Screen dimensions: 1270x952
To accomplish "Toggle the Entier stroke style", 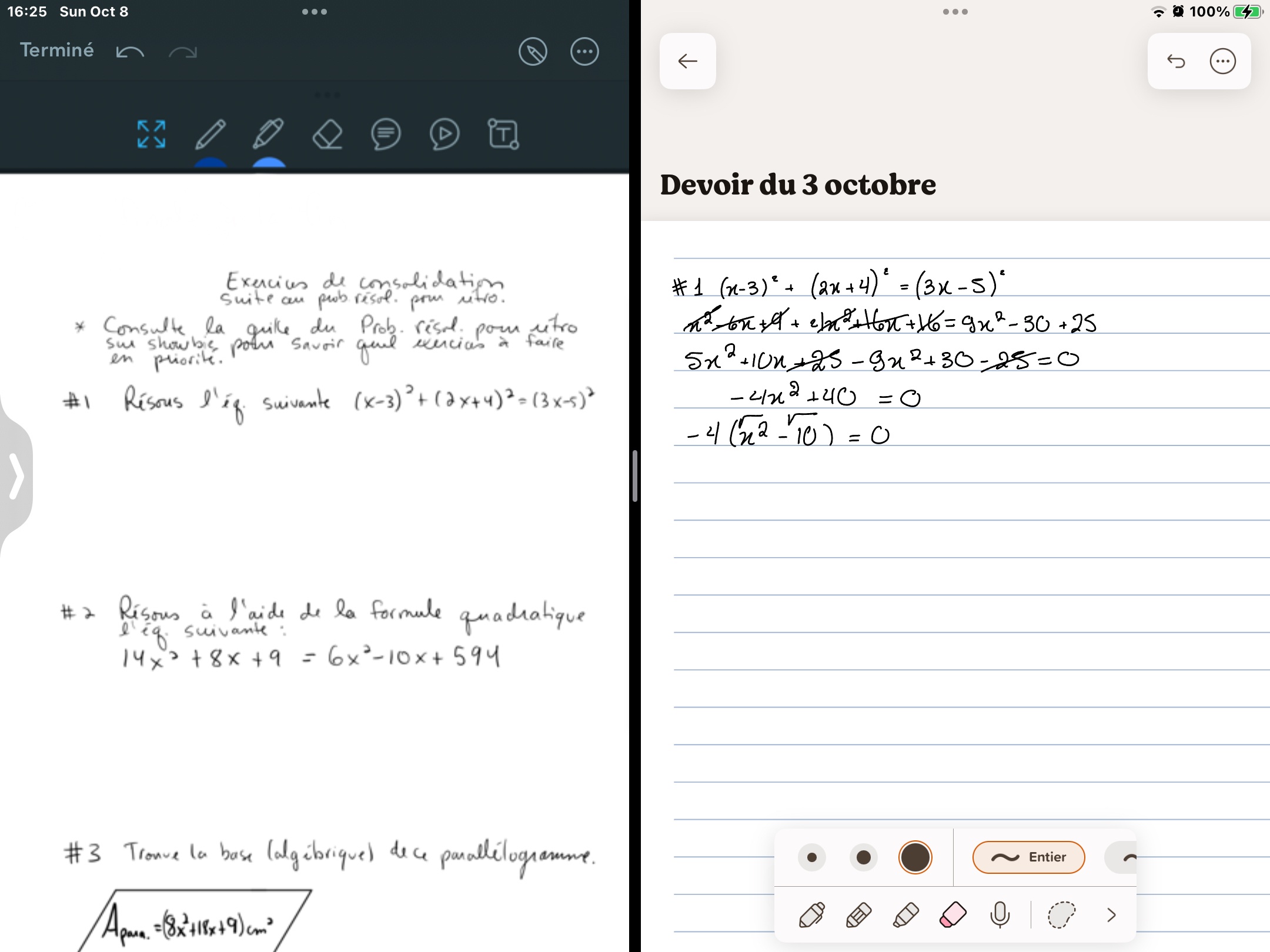I will (1028, 857).
